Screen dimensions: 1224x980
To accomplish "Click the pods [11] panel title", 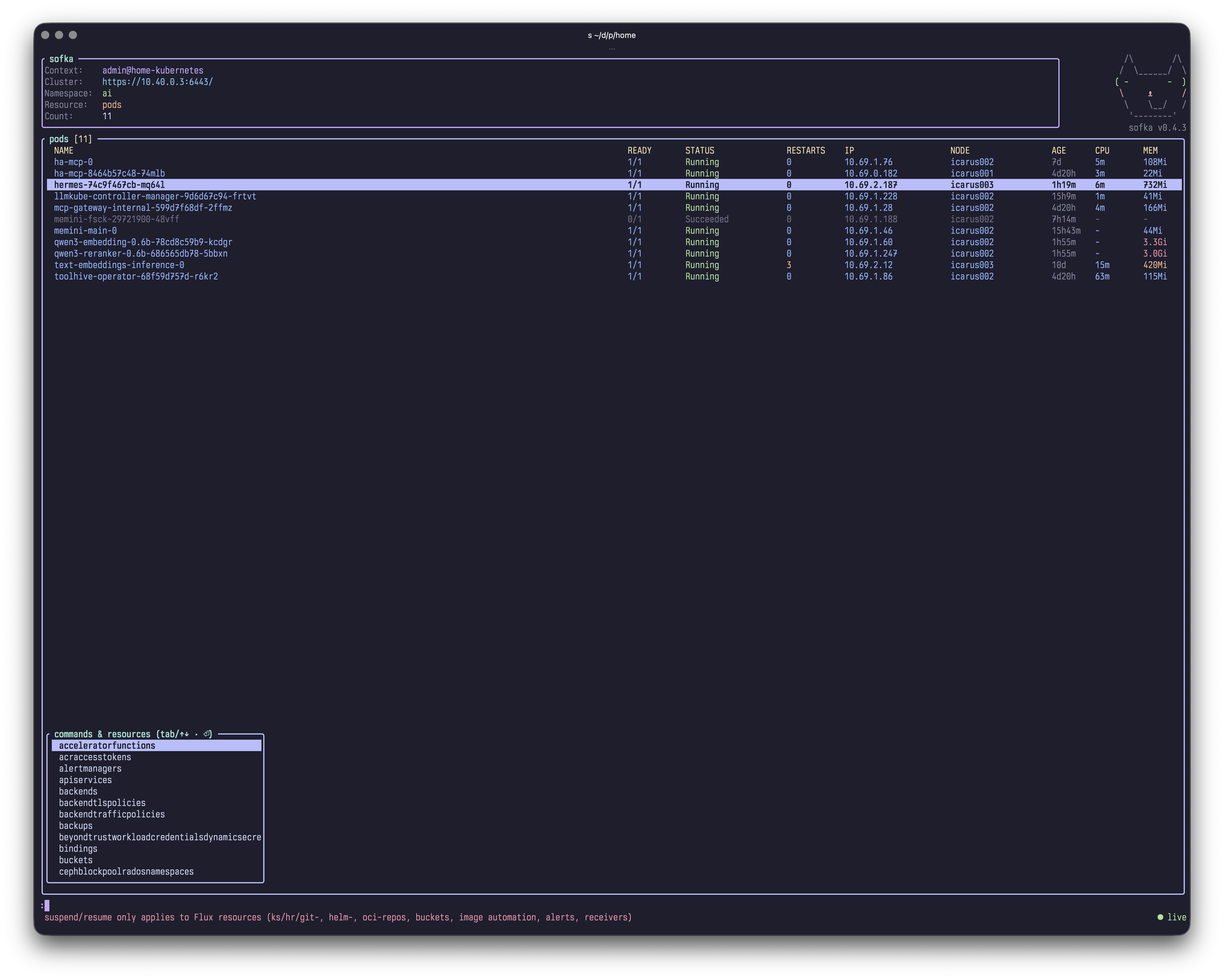I will click(70, 139).
